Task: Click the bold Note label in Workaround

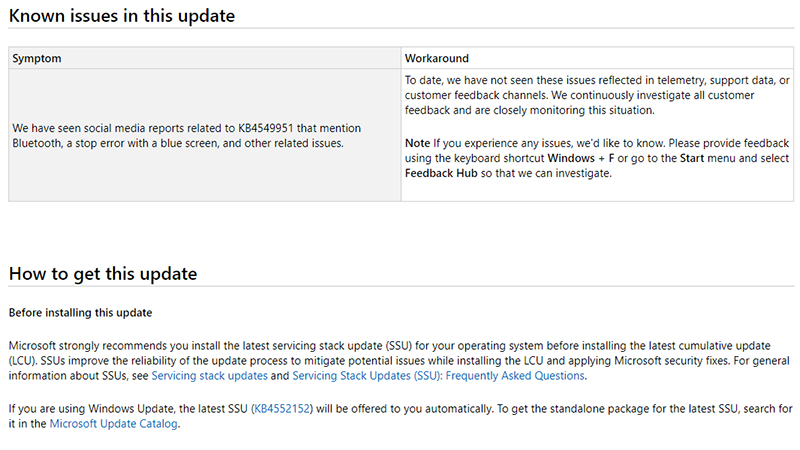Action: click(417, 144)
